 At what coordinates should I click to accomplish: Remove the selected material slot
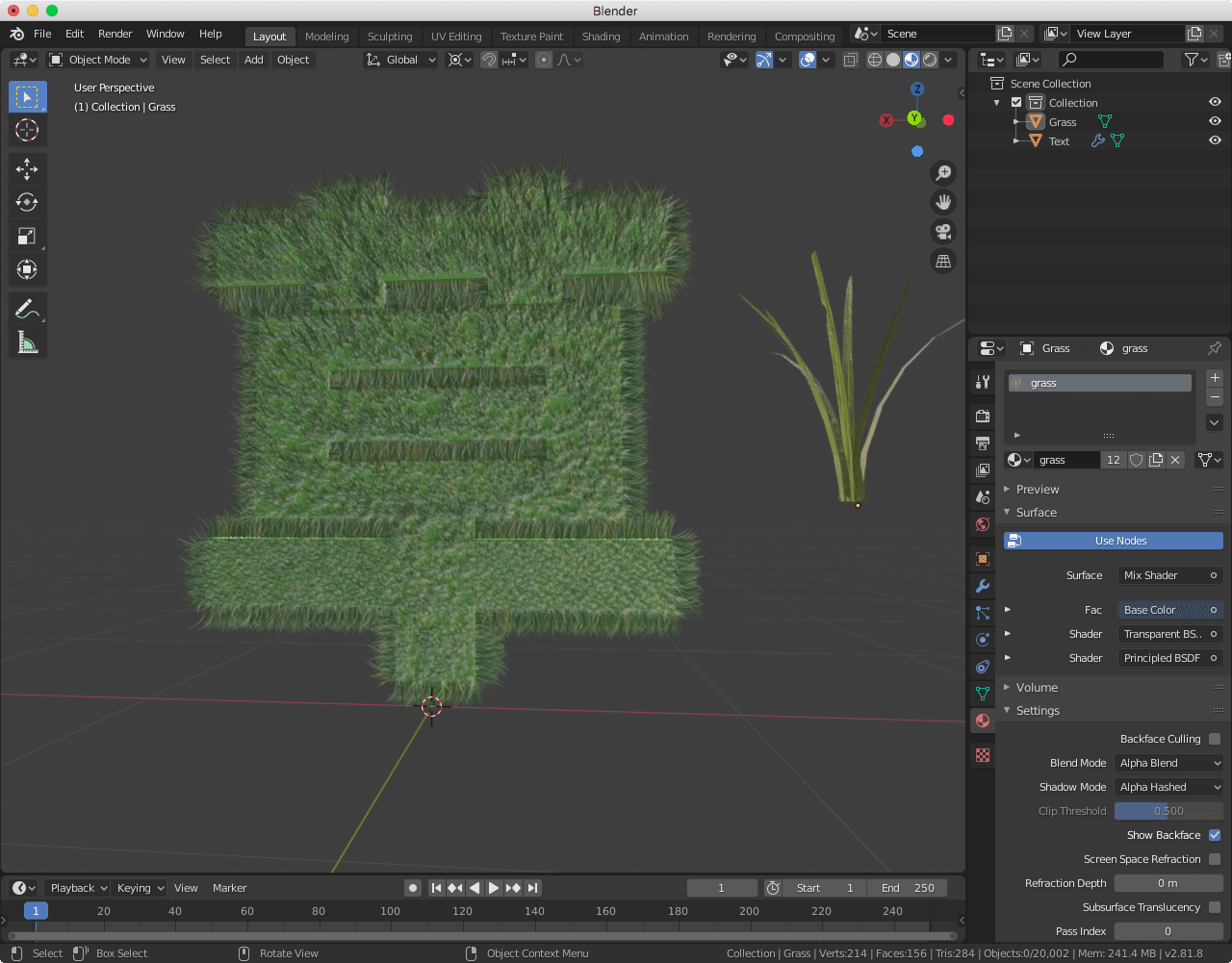(1215, 397)
